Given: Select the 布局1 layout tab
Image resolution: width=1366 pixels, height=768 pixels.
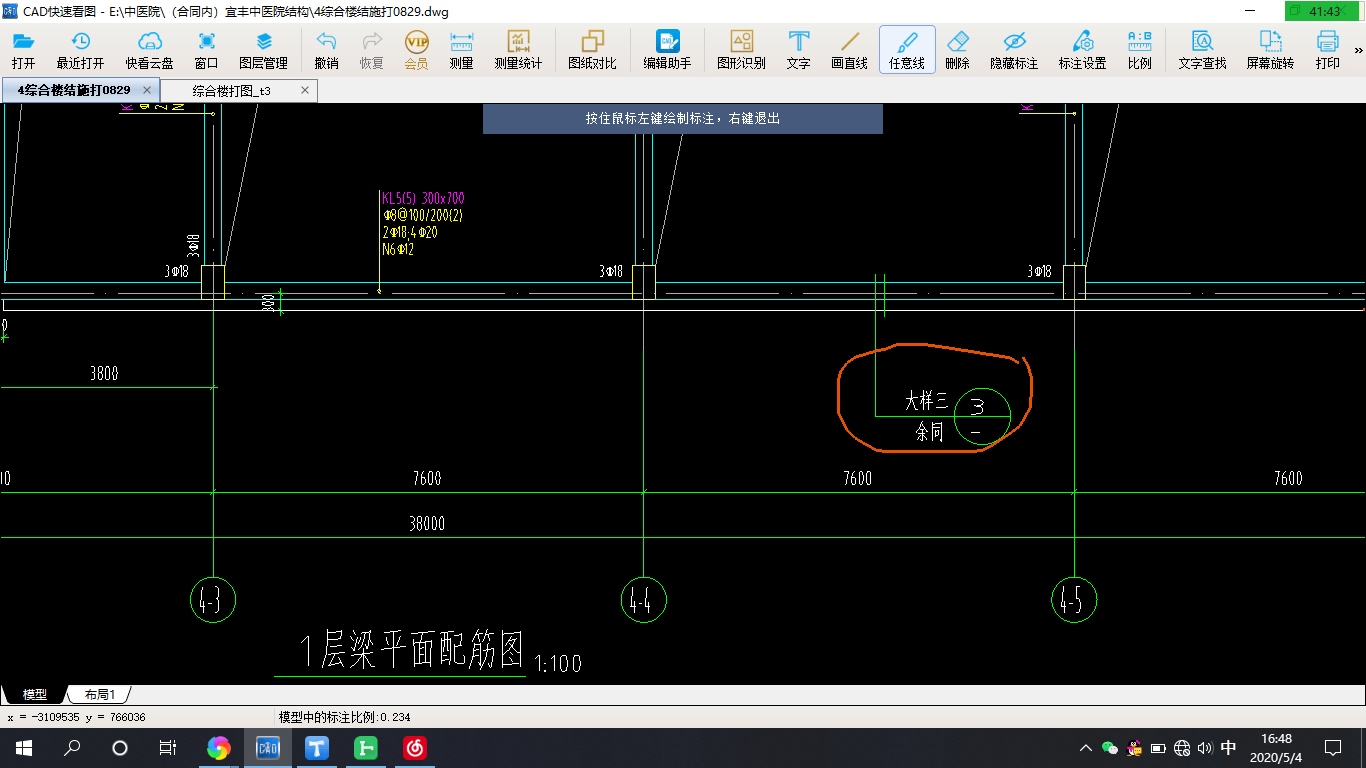Looking at the screenshot, I should (x=99, y=694).
